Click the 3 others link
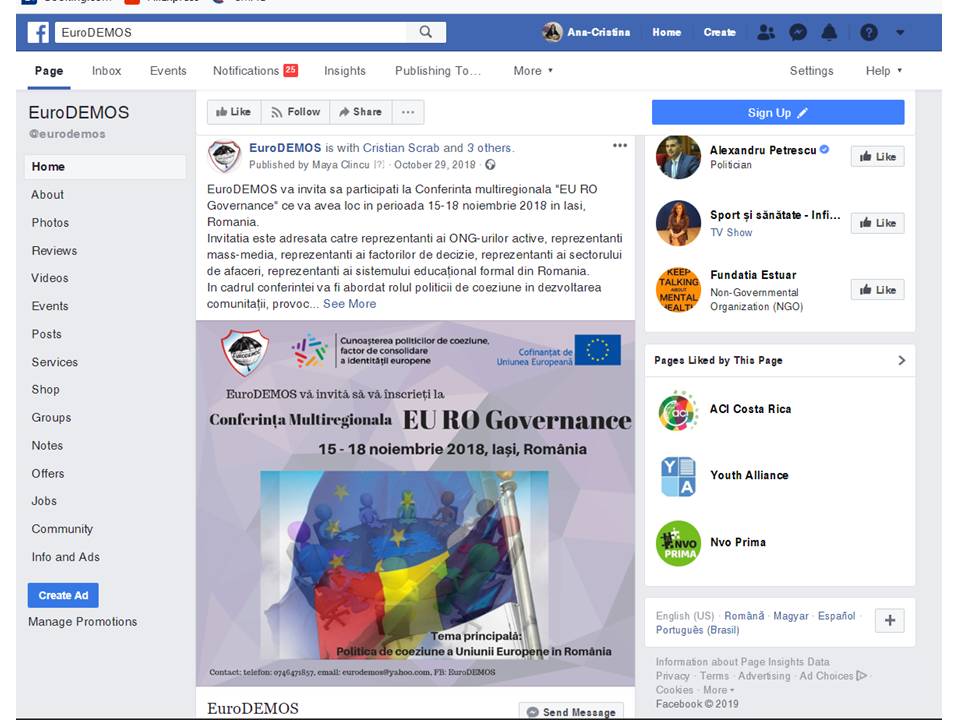The image size is (960, 720). (x=489, y=148)
